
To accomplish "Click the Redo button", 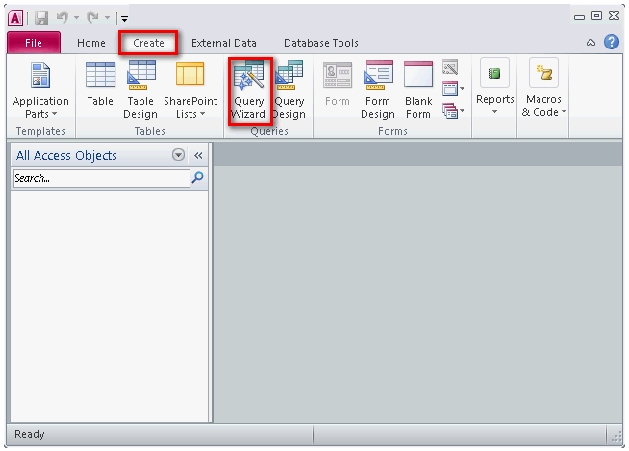I will [93, 17].
